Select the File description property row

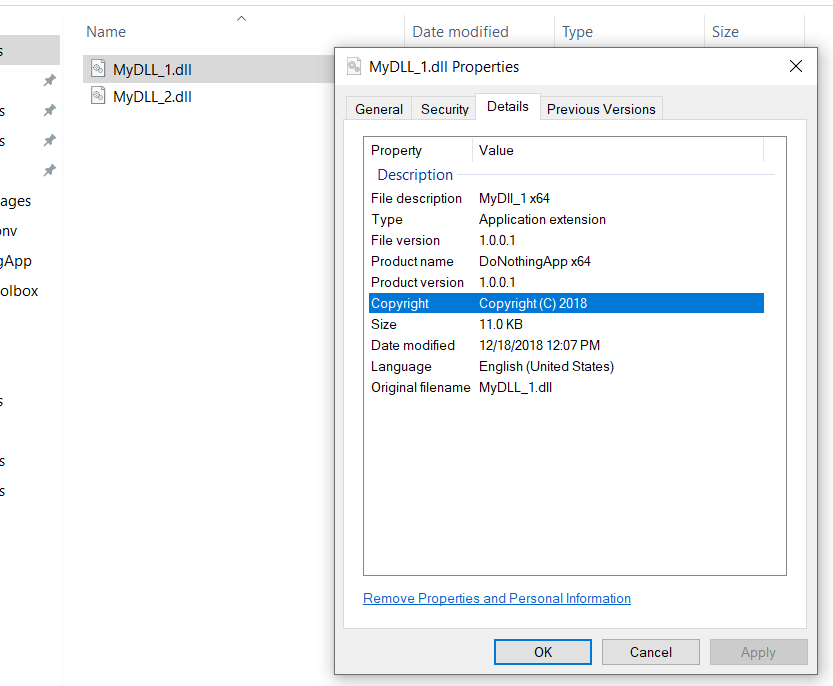point(566,198)
